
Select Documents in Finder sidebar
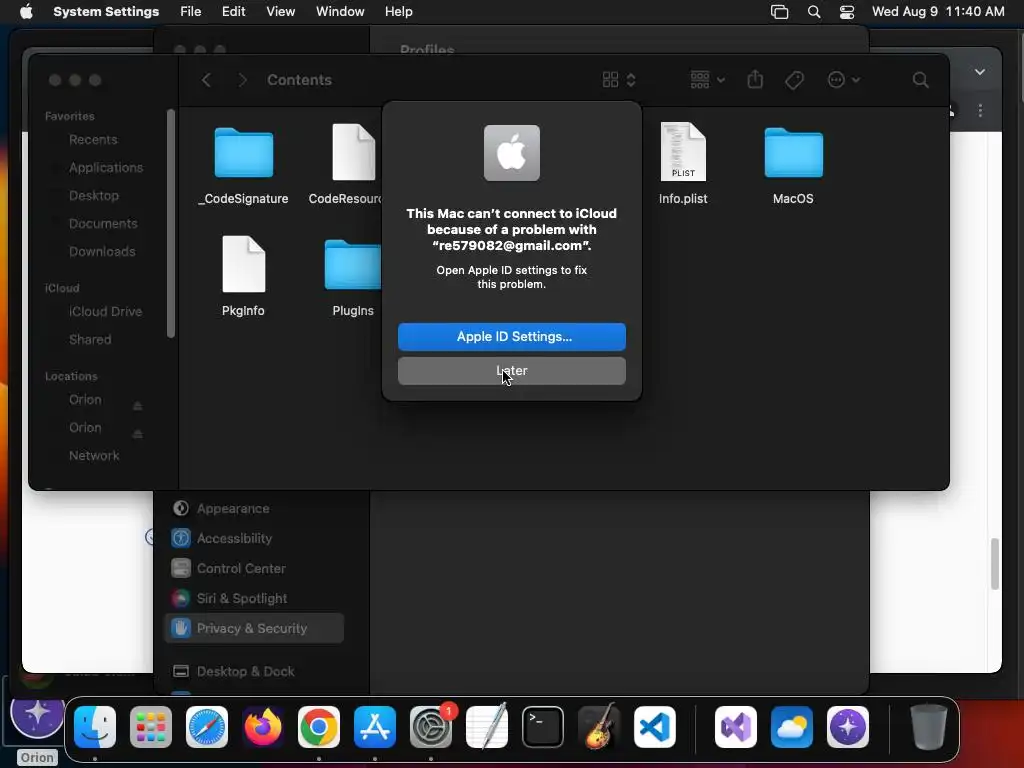(103, 224)
